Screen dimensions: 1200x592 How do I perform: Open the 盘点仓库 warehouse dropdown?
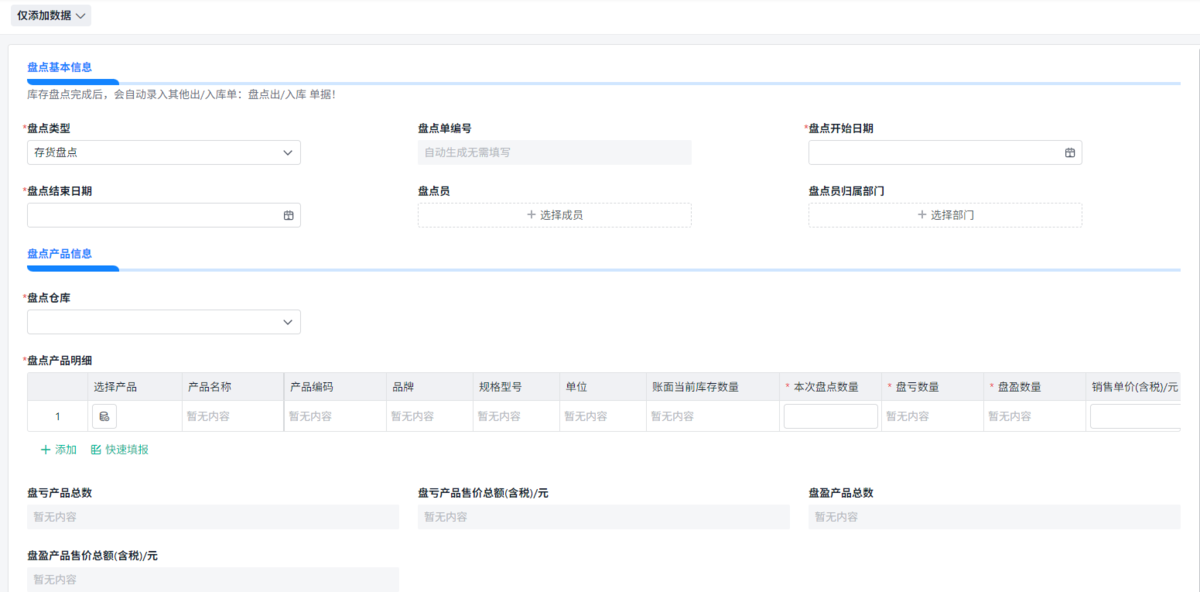pos(164,322)
